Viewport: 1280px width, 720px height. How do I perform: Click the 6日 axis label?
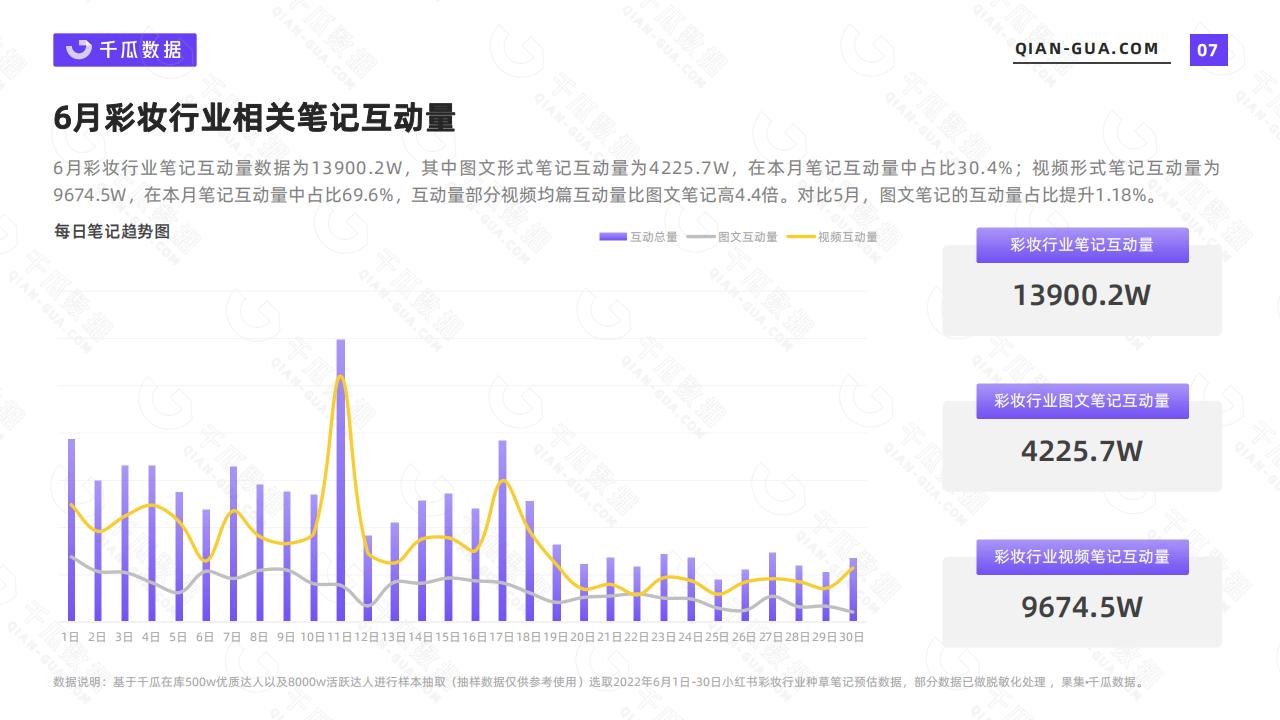coord(206,636)
